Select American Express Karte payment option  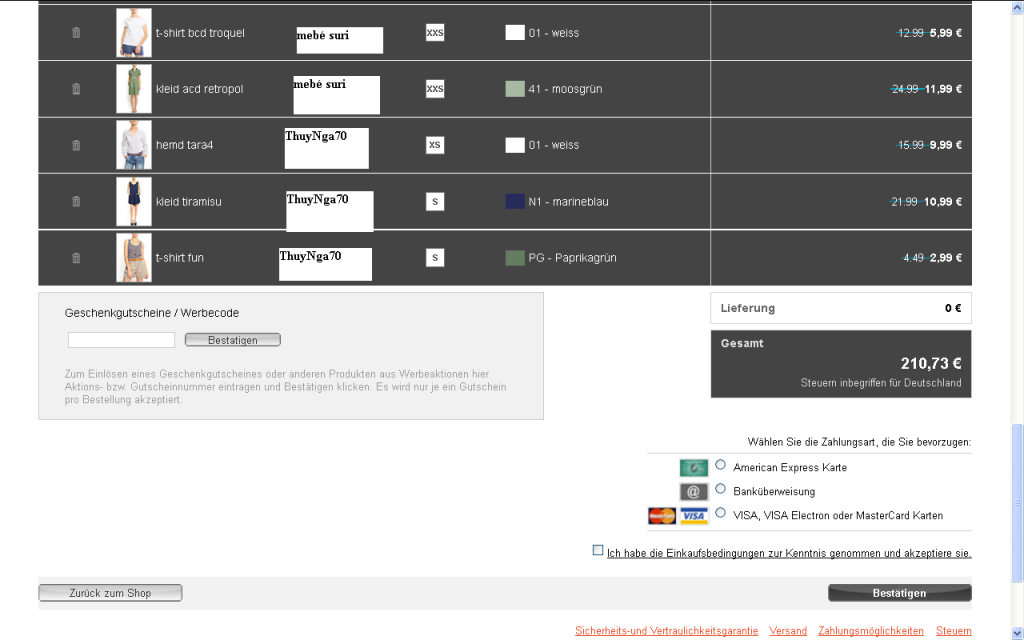720,465
